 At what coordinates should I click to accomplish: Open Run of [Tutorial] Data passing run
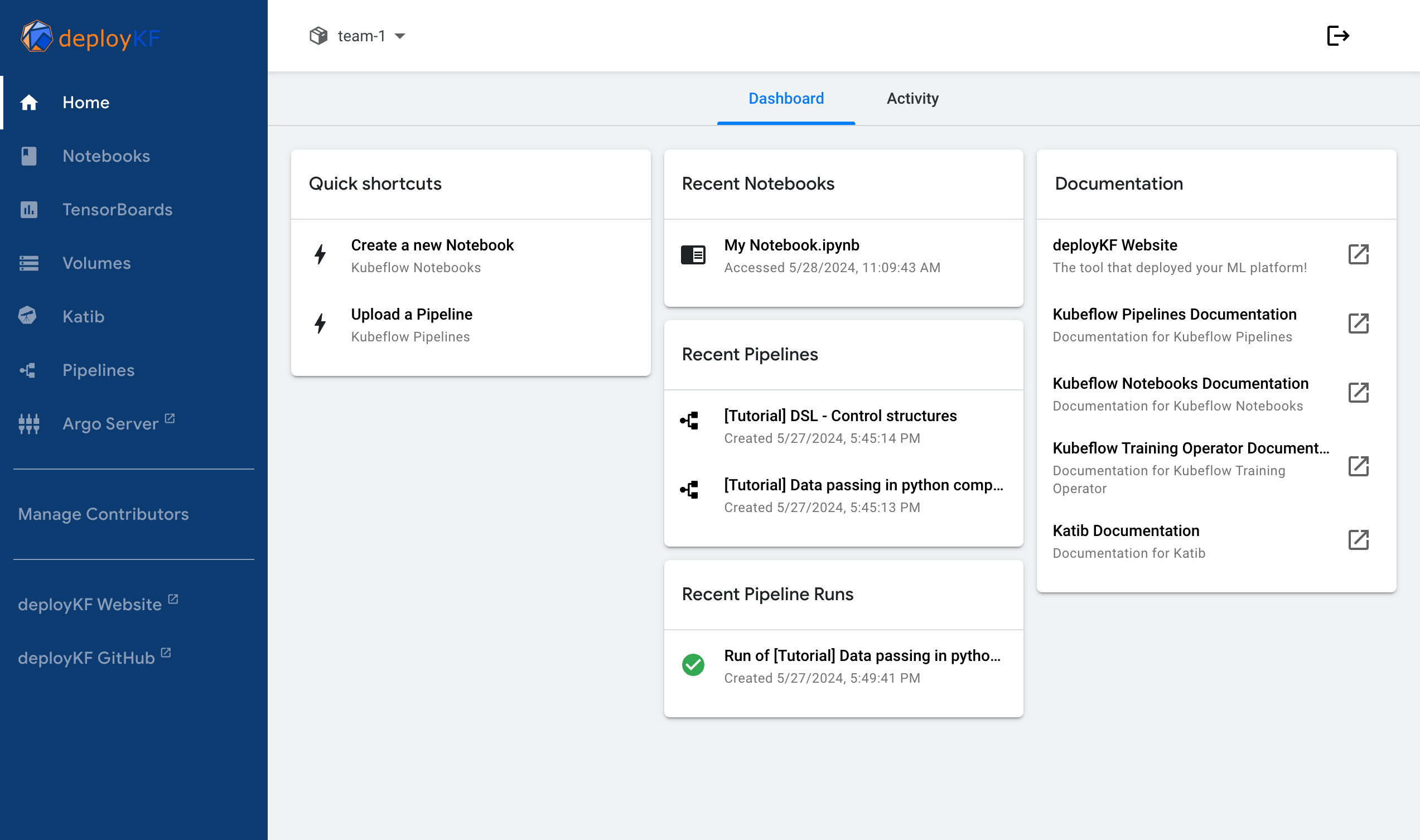tap(843, 666)
